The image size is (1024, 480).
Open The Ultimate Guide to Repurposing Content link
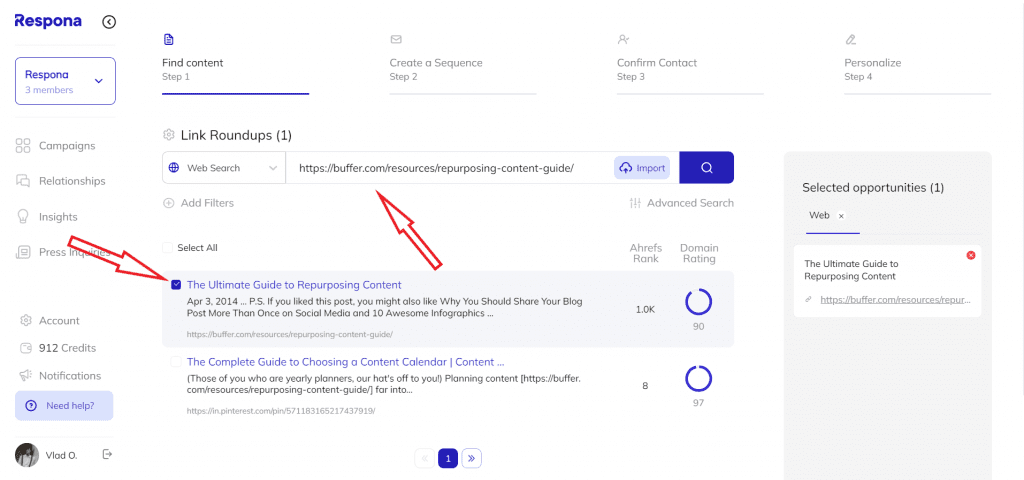[x=294, y=285]
